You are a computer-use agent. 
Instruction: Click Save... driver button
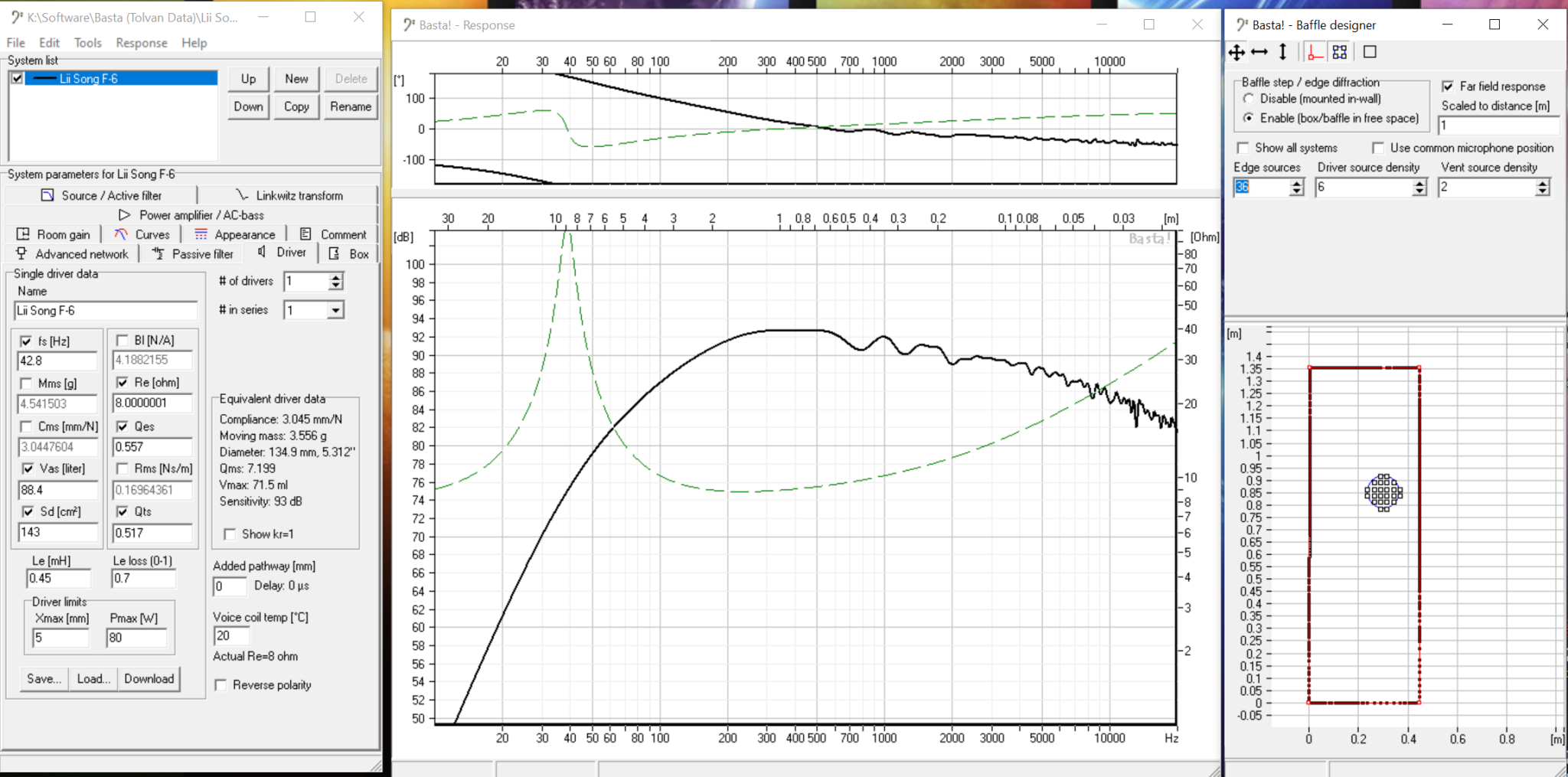coord(44,679)
